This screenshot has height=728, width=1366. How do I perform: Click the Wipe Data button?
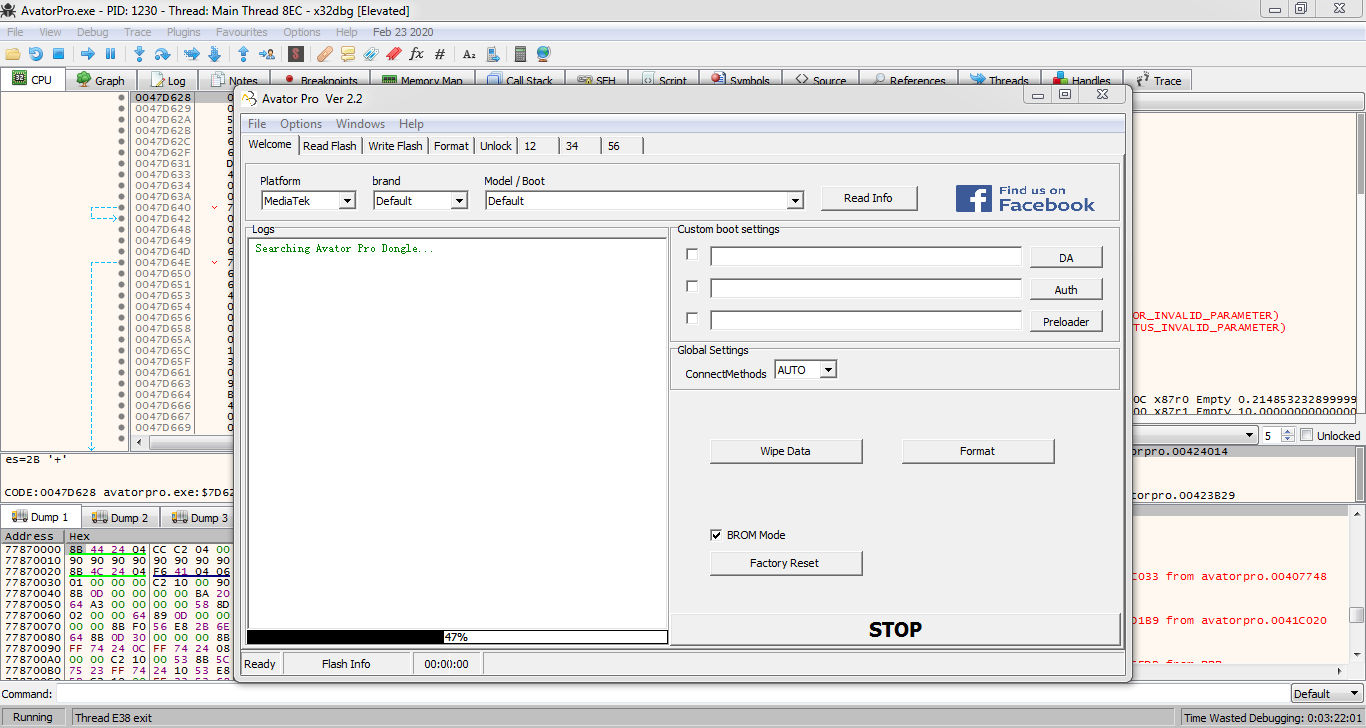(x=786, y=451)
